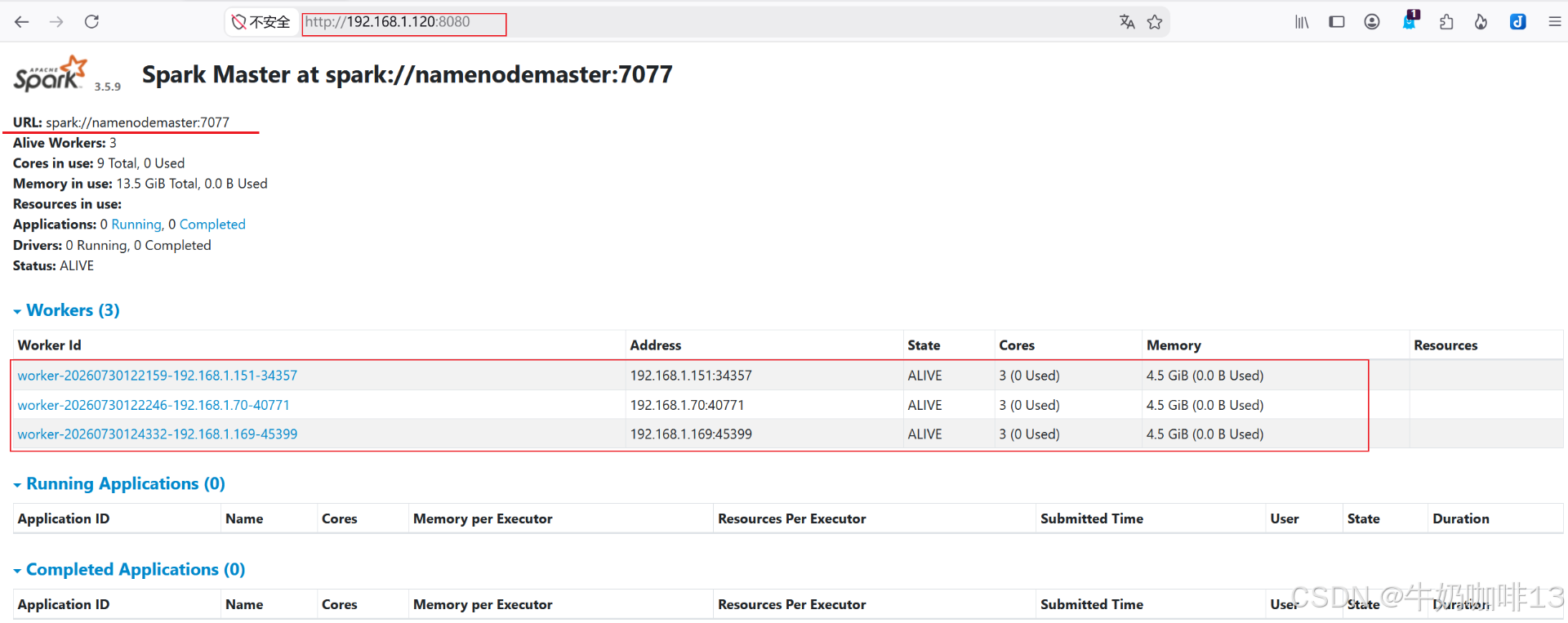Click the blue extension icon with notification badge
1568x623 pixels.
(1410, 20)
